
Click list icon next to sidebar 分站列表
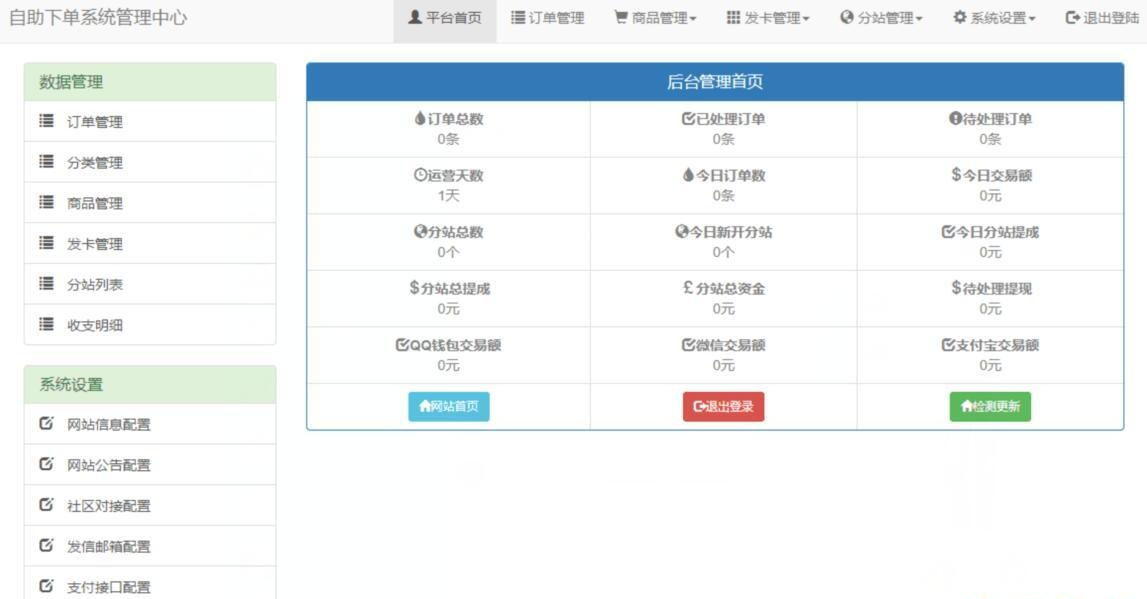pyautogui.click(x=46, y=283)
